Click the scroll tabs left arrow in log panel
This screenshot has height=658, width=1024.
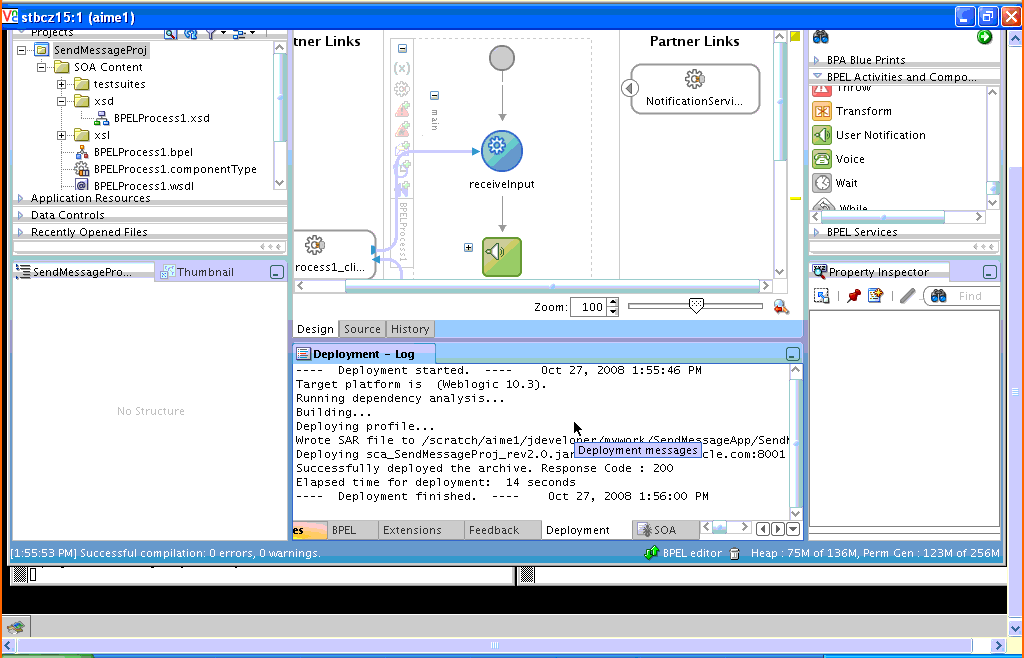coord(763,529)
